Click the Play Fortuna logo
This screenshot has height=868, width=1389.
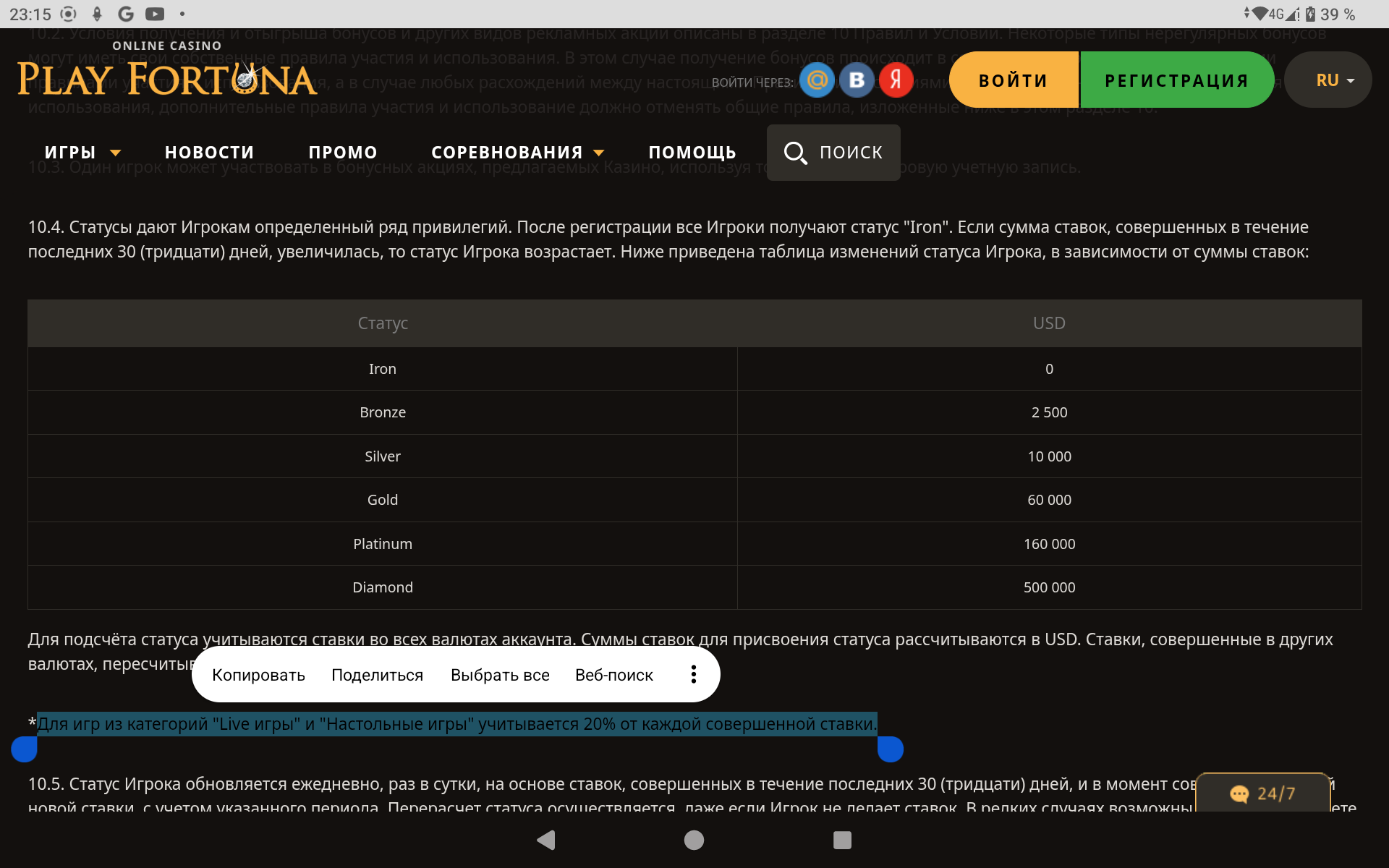pos(167,72)
